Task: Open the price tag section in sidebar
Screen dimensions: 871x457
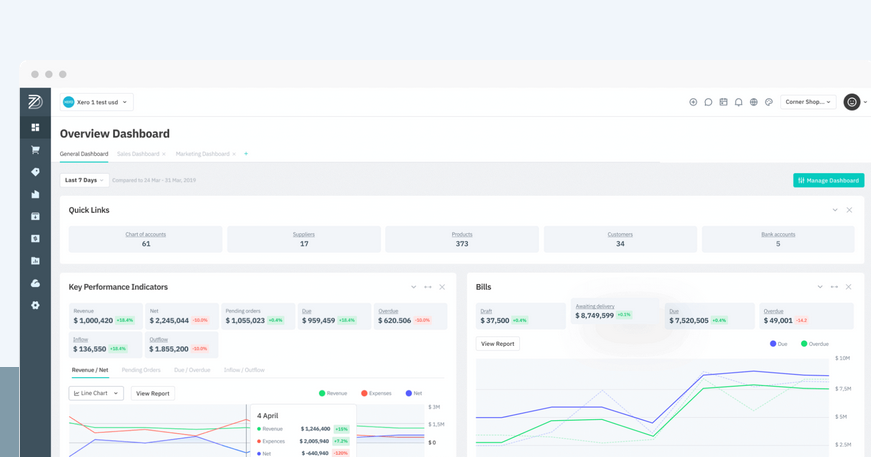Action: [x=35, y=172]
